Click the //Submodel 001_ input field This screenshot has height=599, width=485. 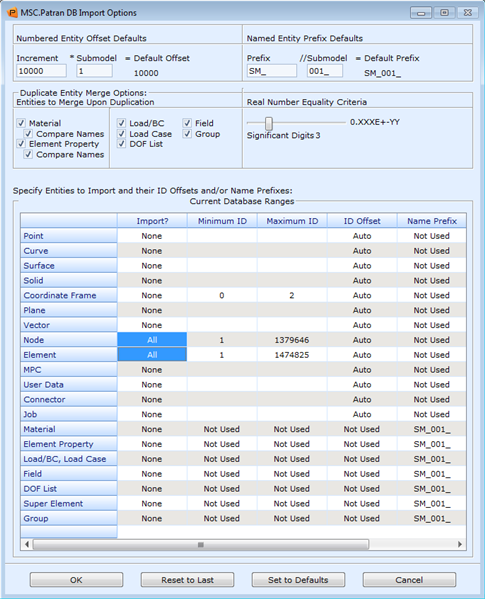[x=325, y=71]
